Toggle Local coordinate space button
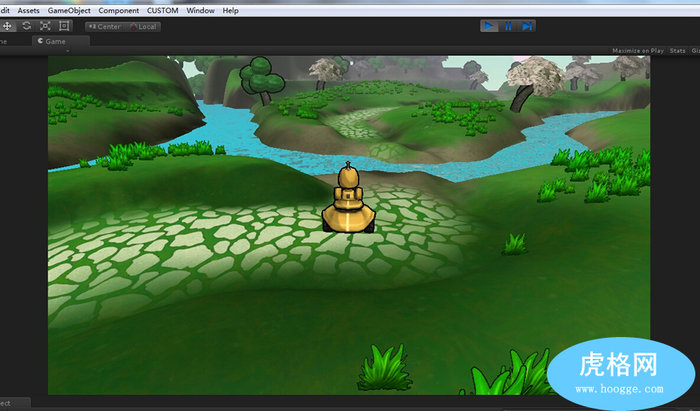The width and height of the screenshot is (700, 411). [x=144, y=27]
